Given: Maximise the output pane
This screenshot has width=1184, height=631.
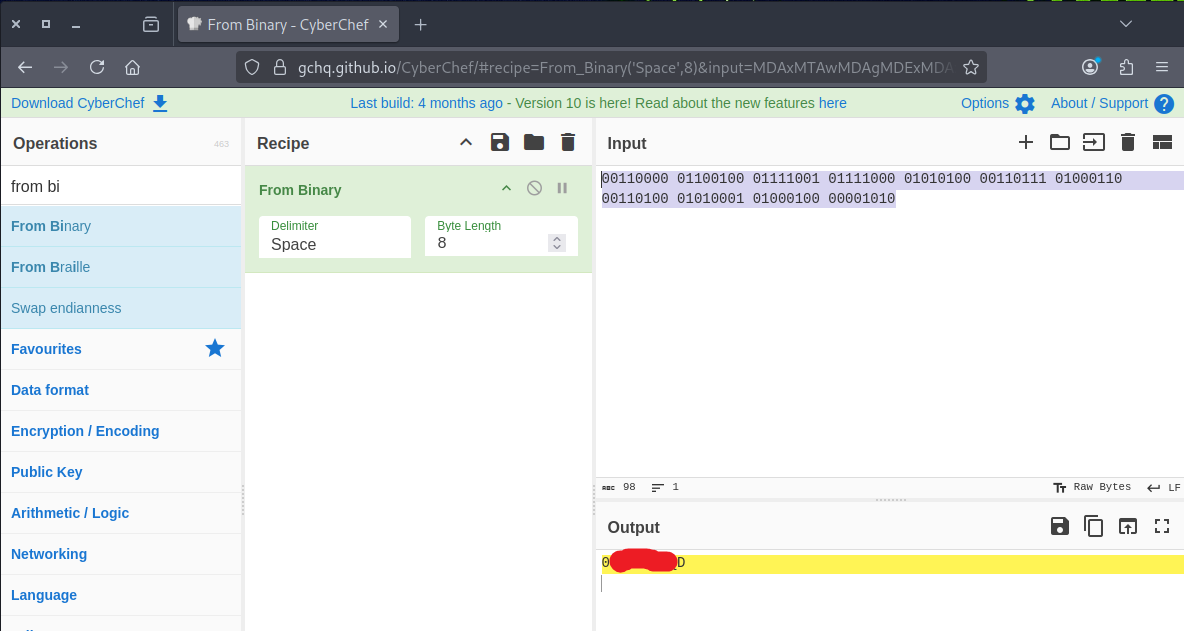Looking at the screenshot, I should click(1162, 526).
